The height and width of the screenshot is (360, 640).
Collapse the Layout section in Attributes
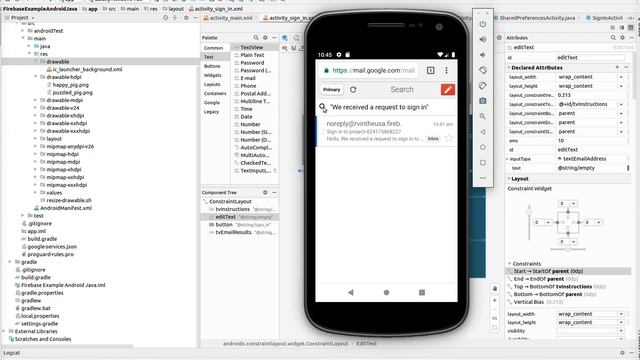(509, 179)
